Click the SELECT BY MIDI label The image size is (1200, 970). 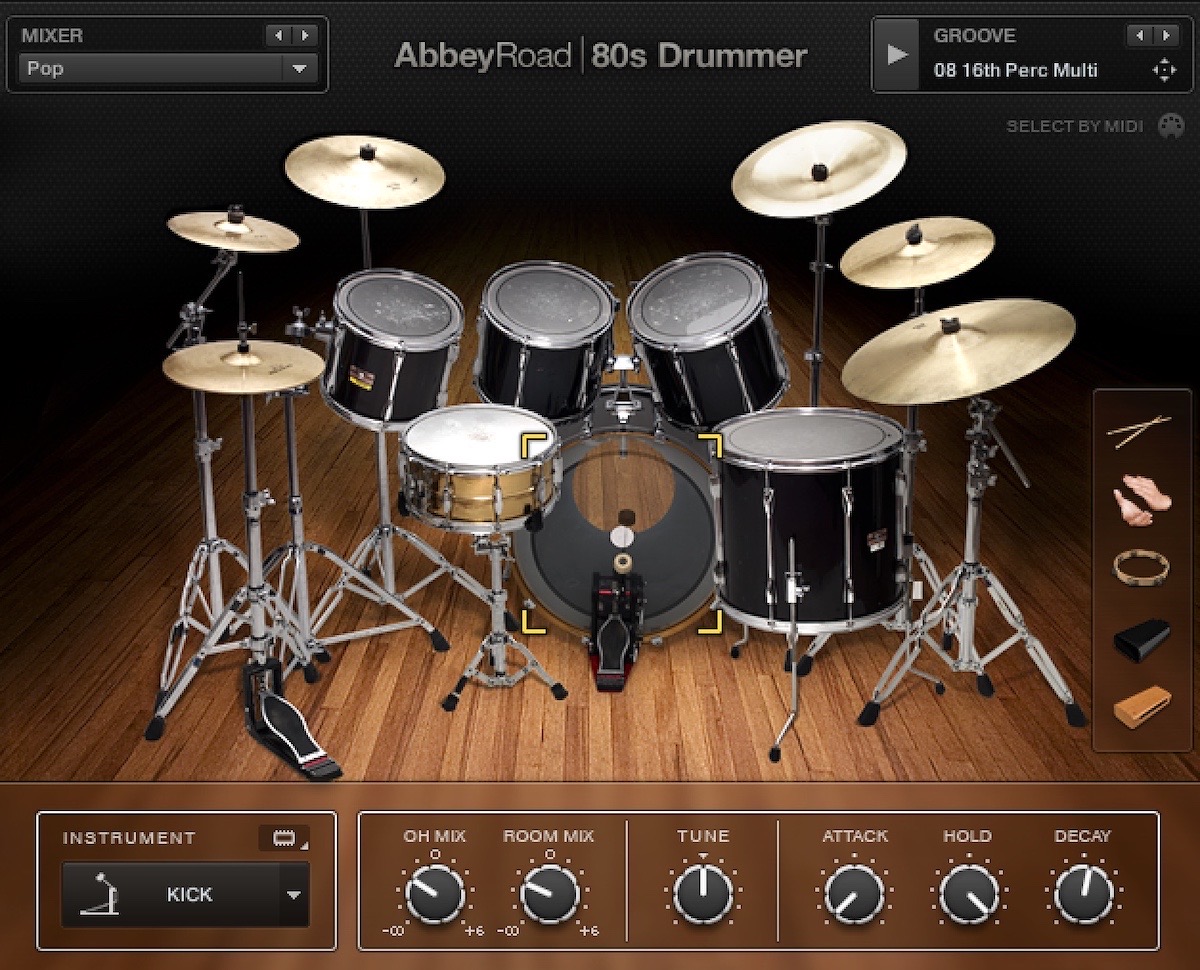(1076, 126)
